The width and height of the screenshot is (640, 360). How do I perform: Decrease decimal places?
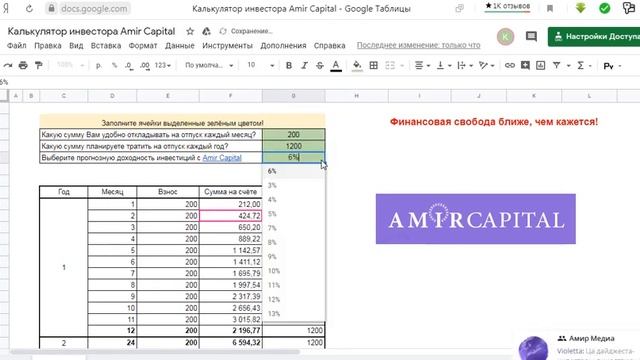(x=129, y=65)
